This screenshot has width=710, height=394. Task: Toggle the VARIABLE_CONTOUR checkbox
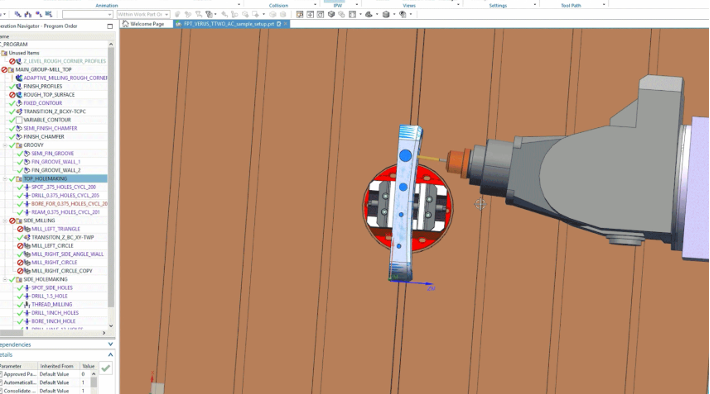pyautogui.click(x=19, y=120)
